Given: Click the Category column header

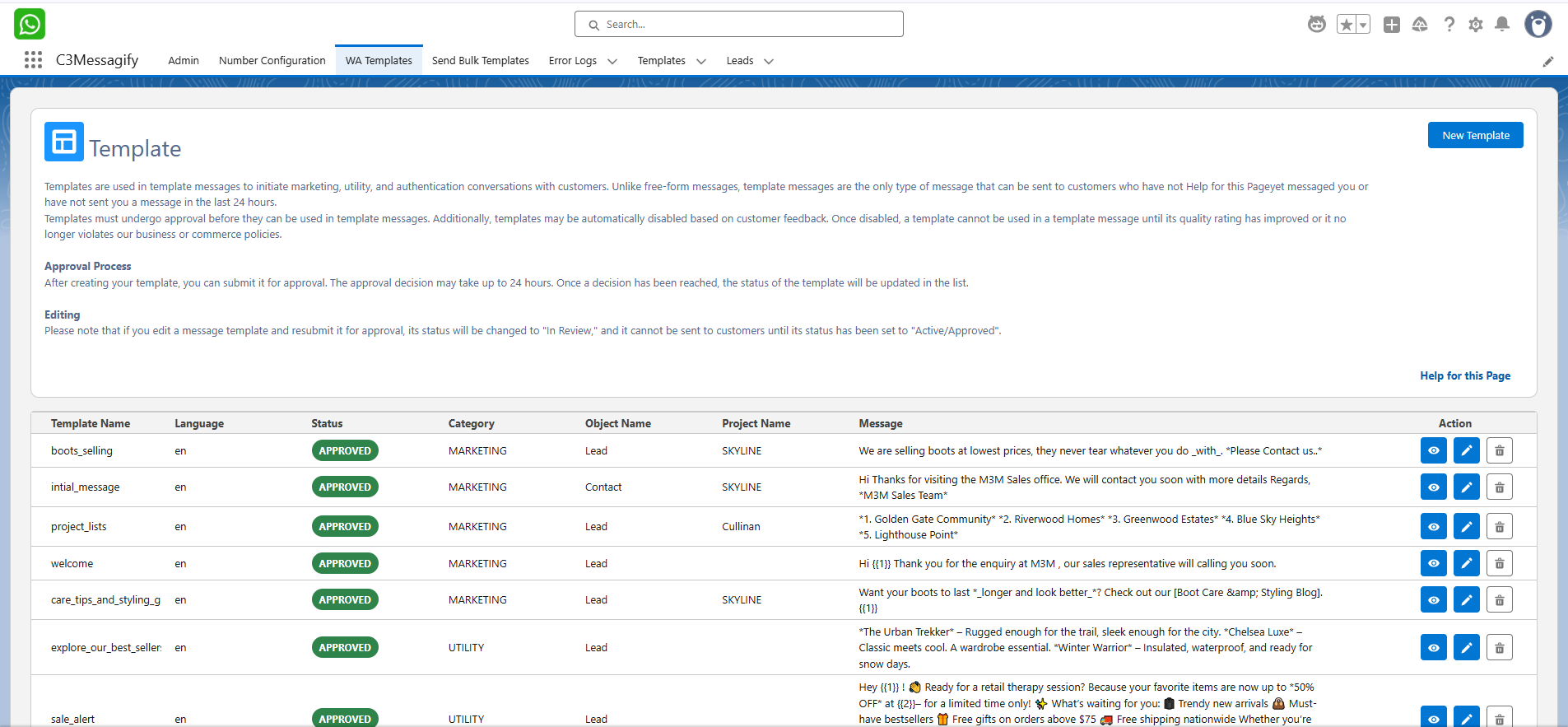Looking at the screenshot, I should (472, 423).
